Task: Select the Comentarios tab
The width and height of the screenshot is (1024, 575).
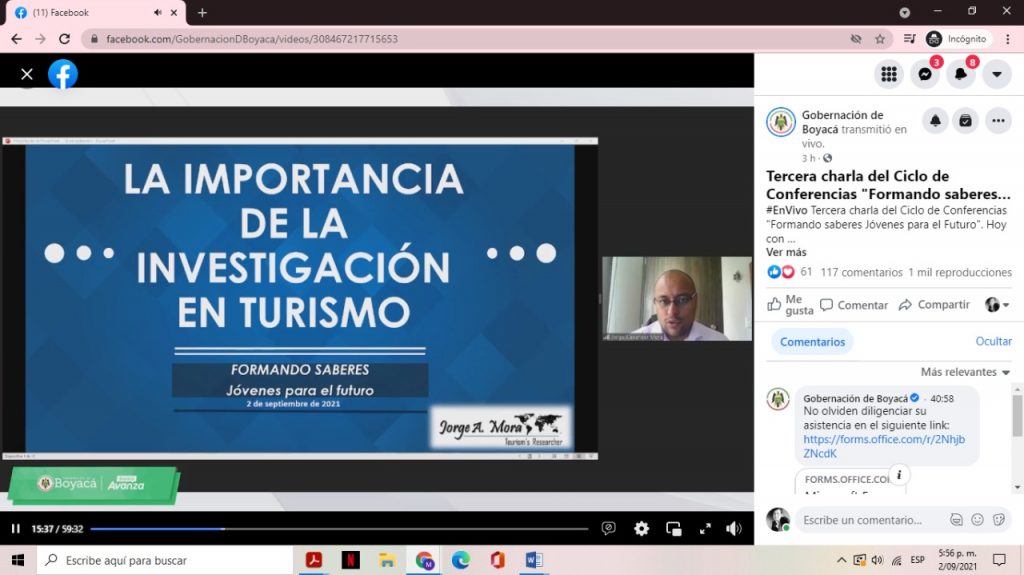Action: 812,342
